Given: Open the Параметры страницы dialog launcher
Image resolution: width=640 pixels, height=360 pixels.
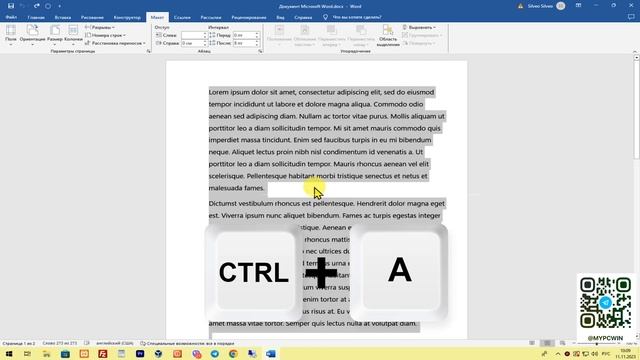Looking at the screenshot, I should (x=148, y=51).
